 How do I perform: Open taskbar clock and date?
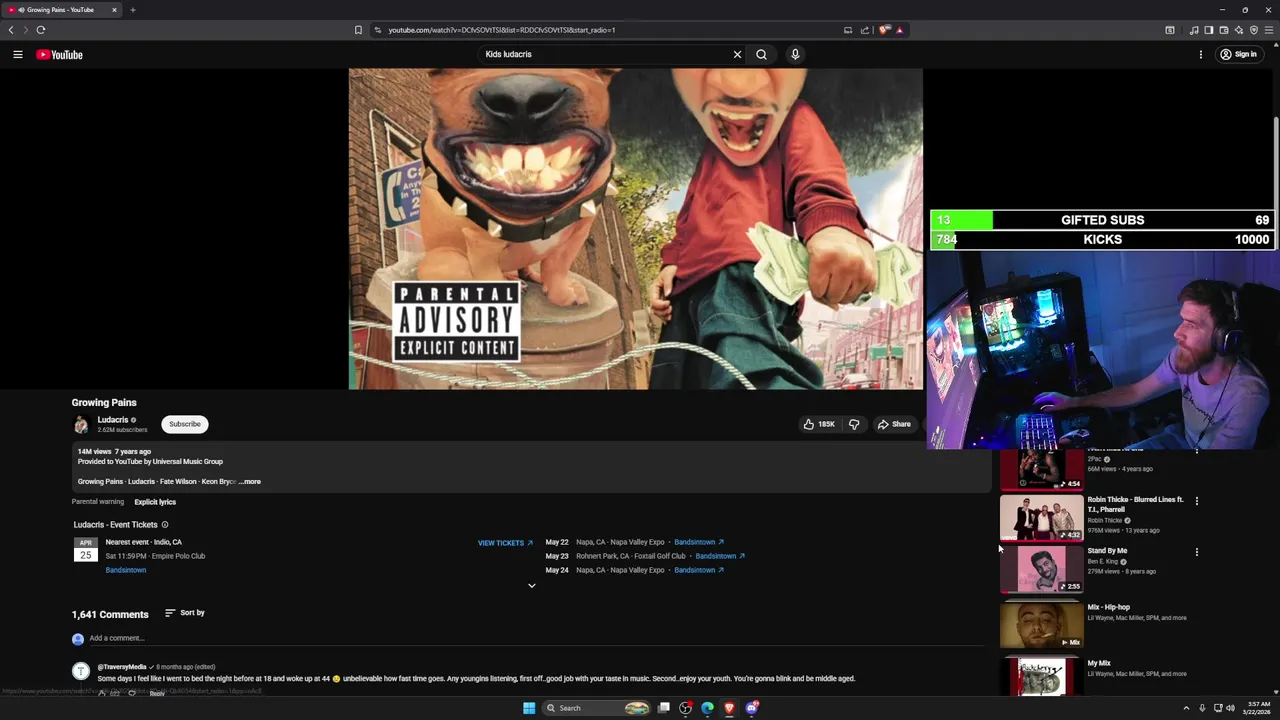point(1256,708)
